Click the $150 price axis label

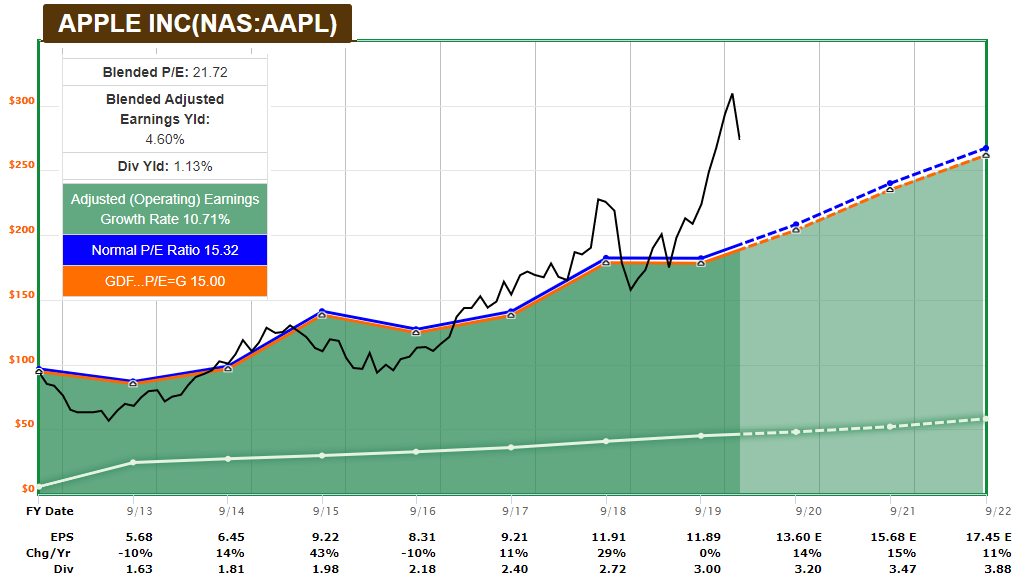[22, 295]
